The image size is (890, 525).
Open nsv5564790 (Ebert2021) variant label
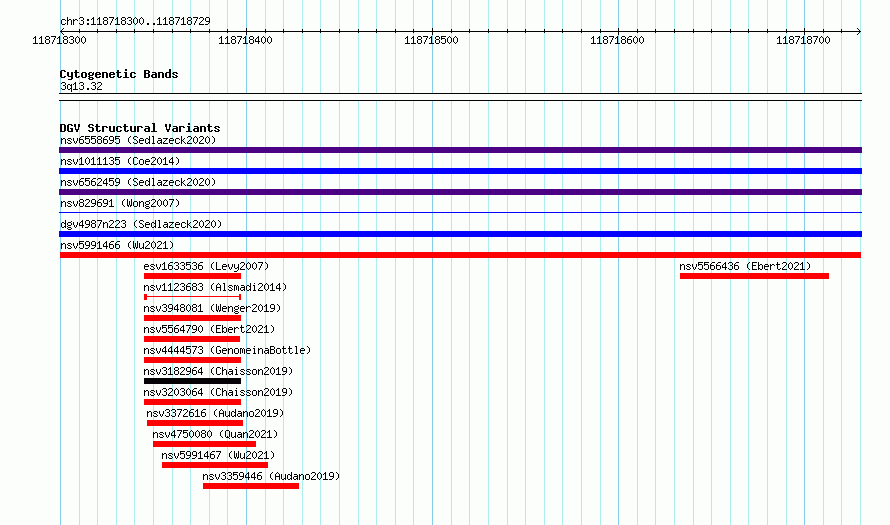point(209,329)
